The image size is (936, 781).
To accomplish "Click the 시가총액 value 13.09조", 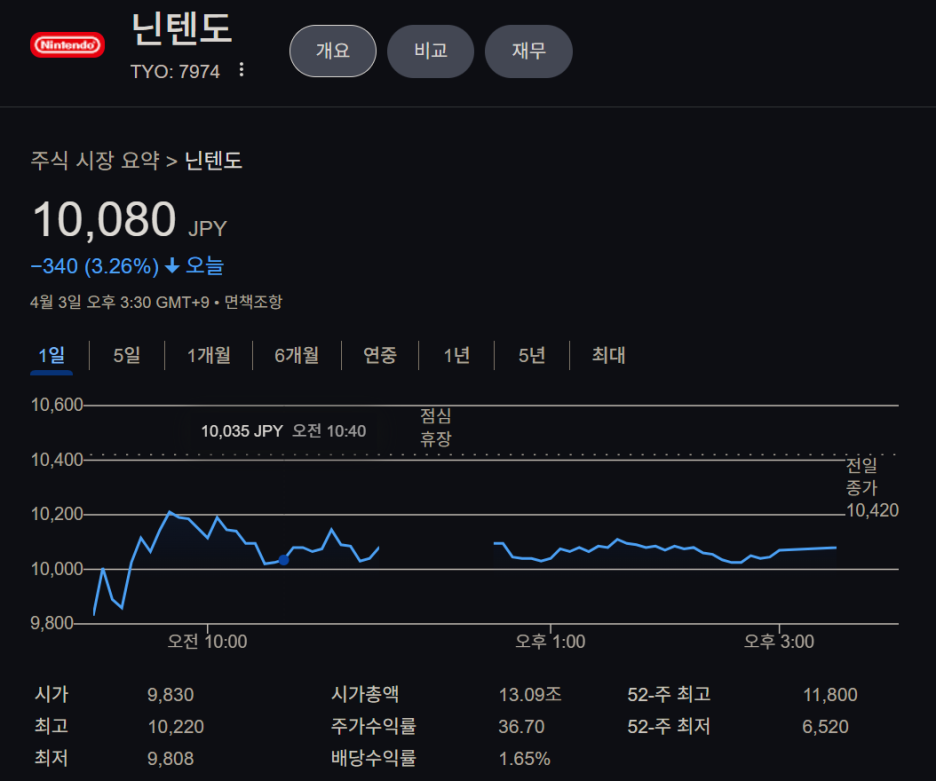I will 529,694.
